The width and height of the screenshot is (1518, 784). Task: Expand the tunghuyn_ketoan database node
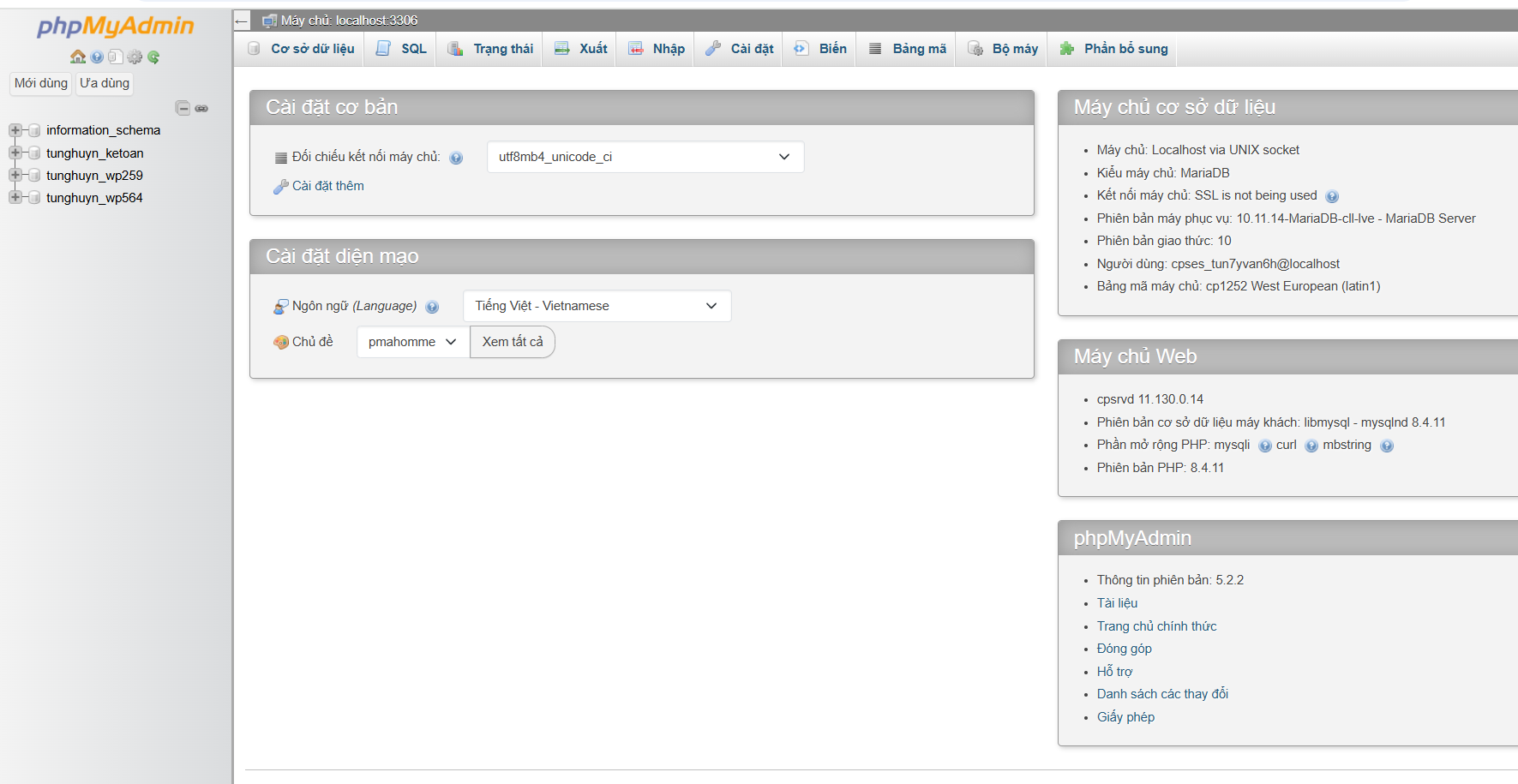[x=15, y=153]
